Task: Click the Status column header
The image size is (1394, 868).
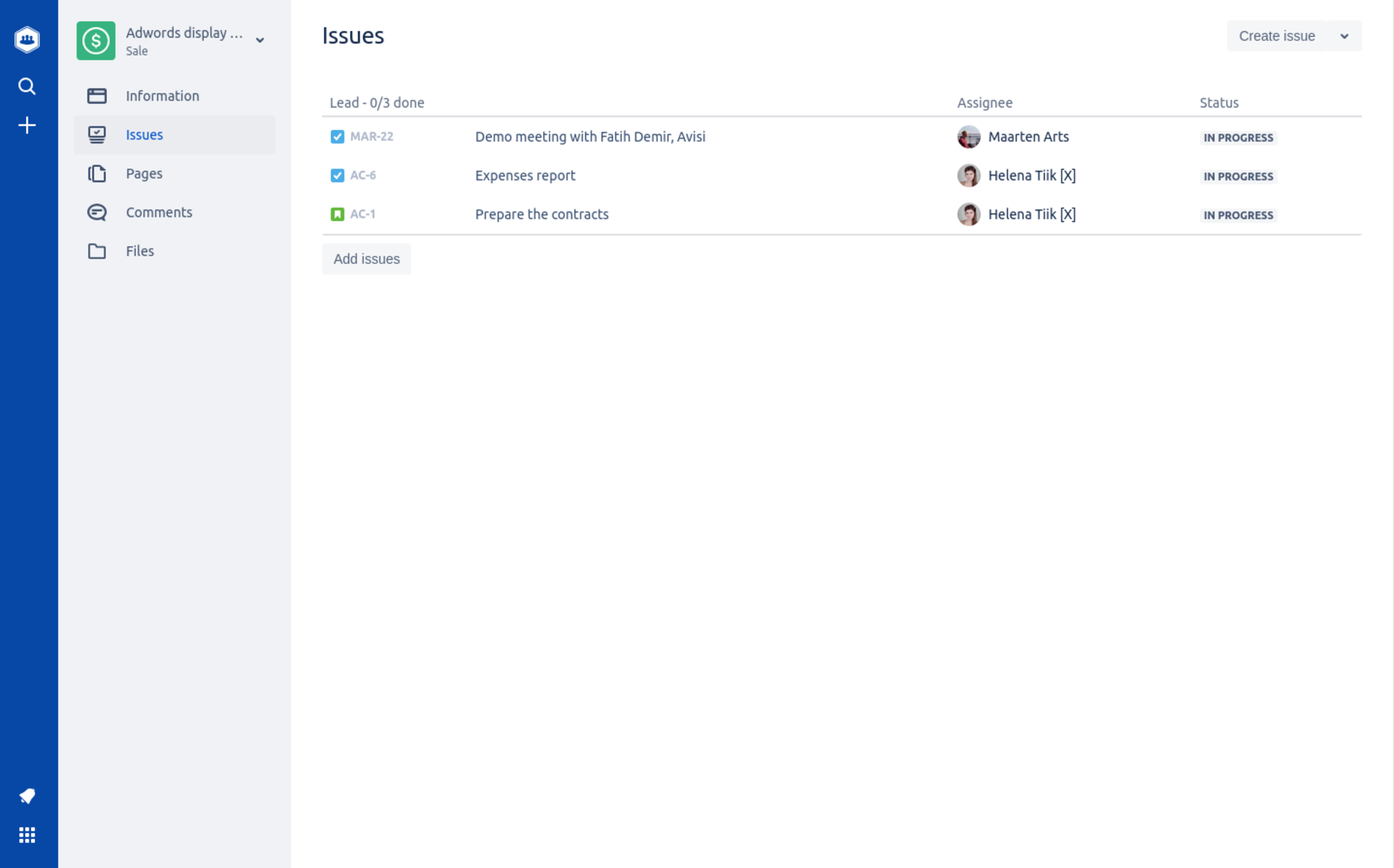Action: pos(1219,103)
